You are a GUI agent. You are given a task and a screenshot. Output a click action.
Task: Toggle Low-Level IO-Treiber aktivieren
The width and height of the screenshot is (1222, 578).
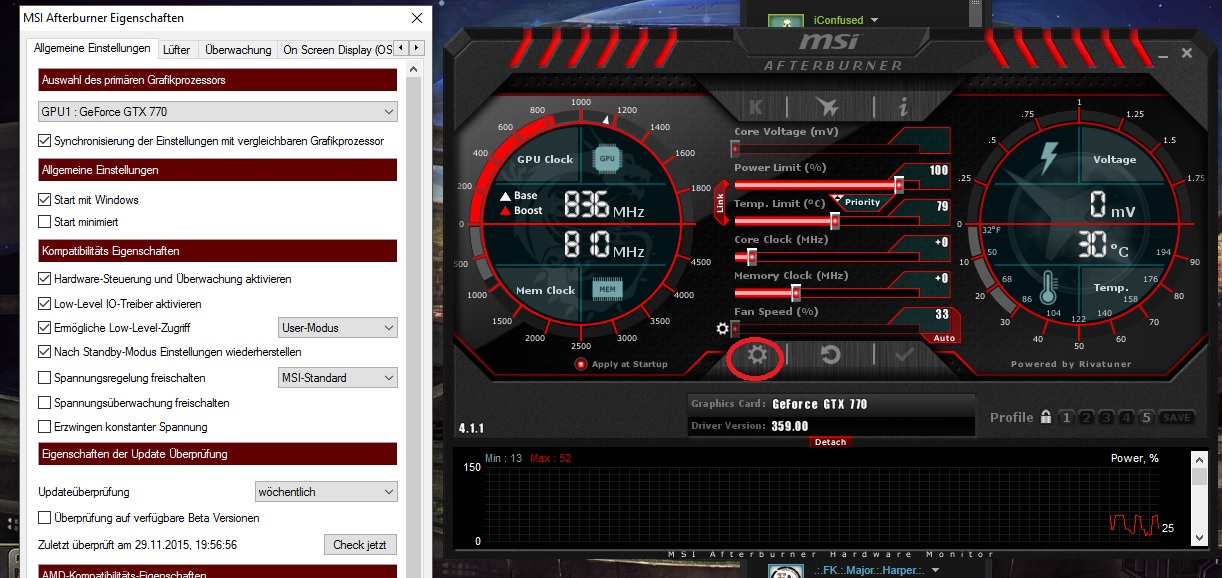pos(44,303)
